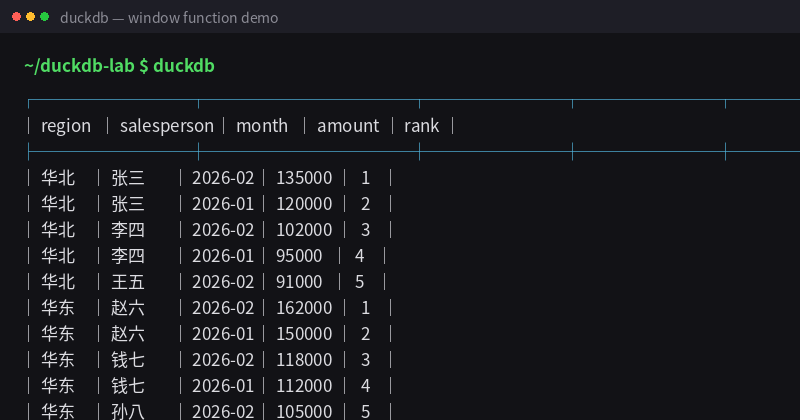Image resolution: width=800 pixels, height=420 pixels.
Task: Click month 2026-01 in the 95000 row
Action: tap(223, 256)
